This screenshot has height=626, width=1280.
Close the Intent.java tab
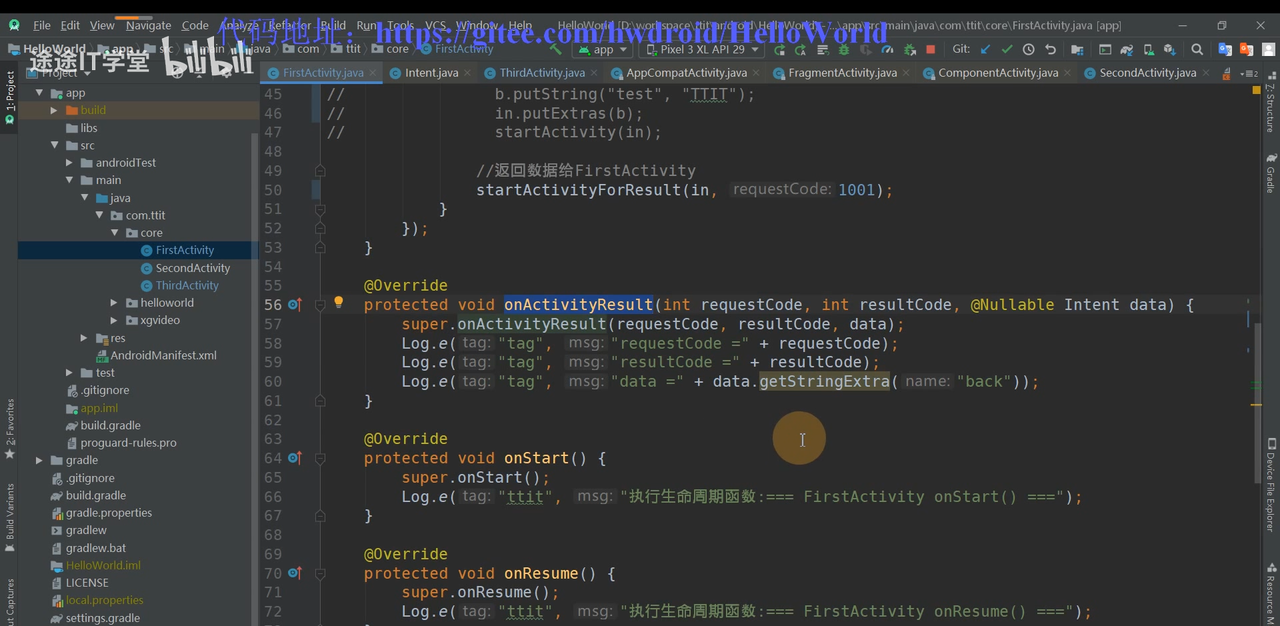(x=469, y=73)
